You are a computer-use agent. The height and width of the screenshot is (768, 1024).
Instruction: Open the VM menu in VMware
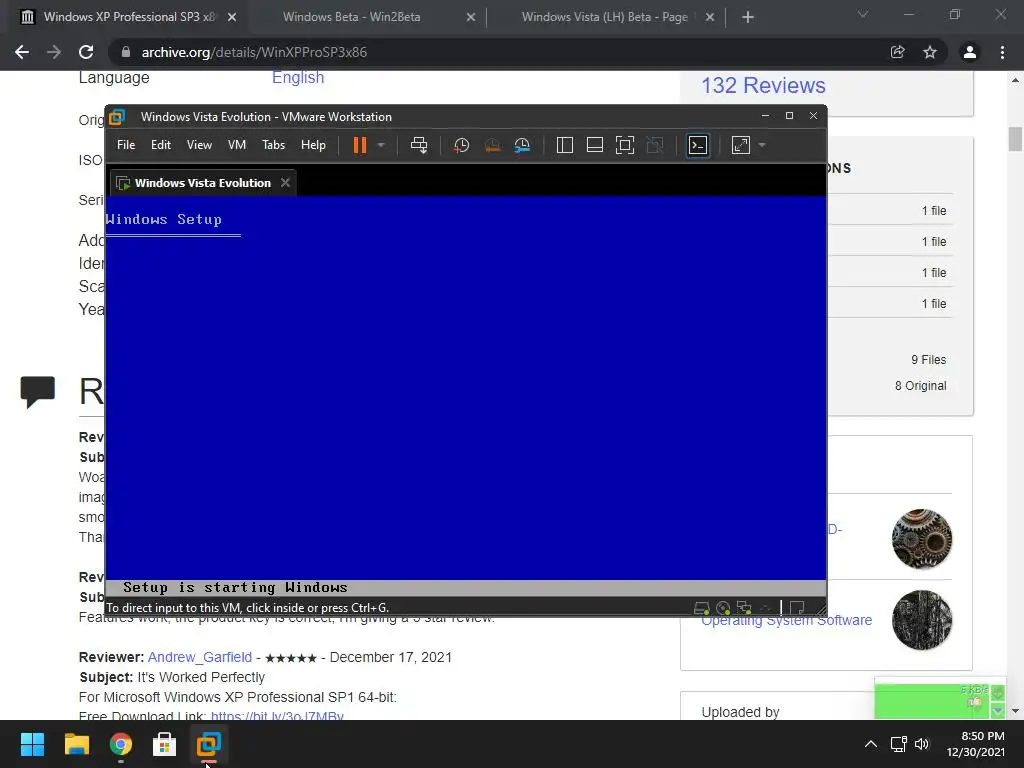point(237,145)
